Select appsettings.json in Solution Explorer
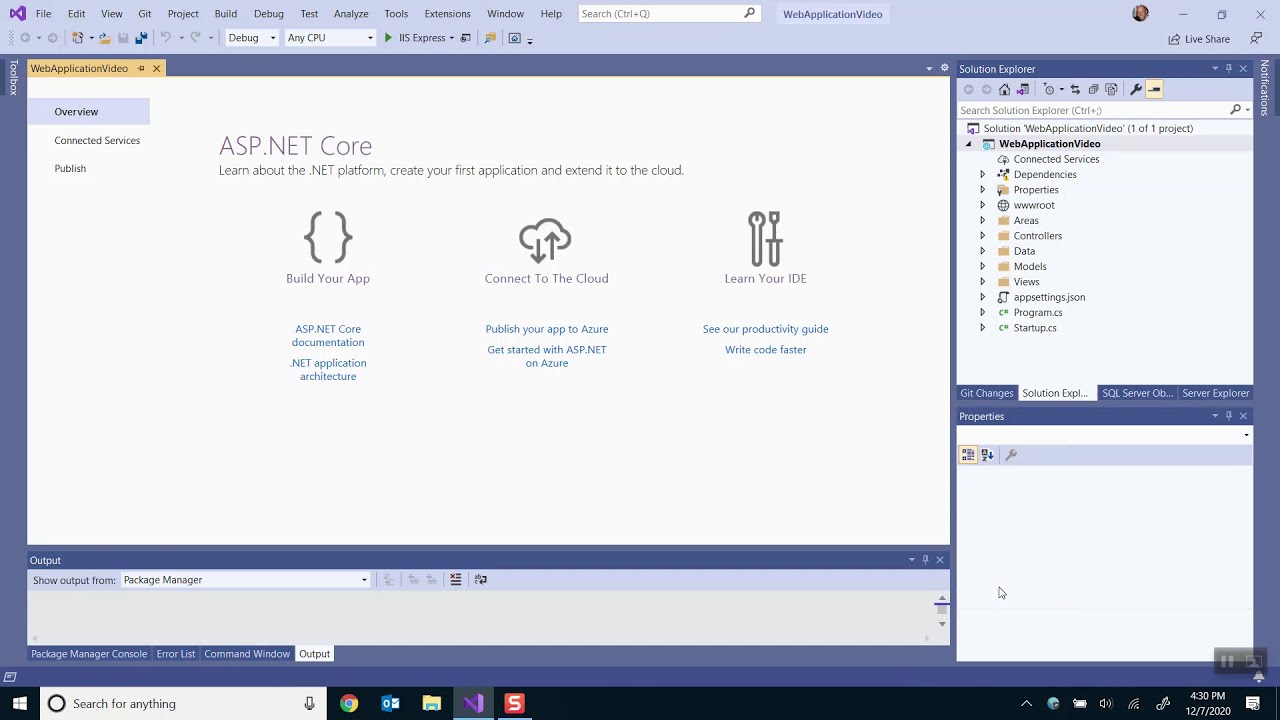Viewport: 1280px width, 720px height. pos(1049,297)
